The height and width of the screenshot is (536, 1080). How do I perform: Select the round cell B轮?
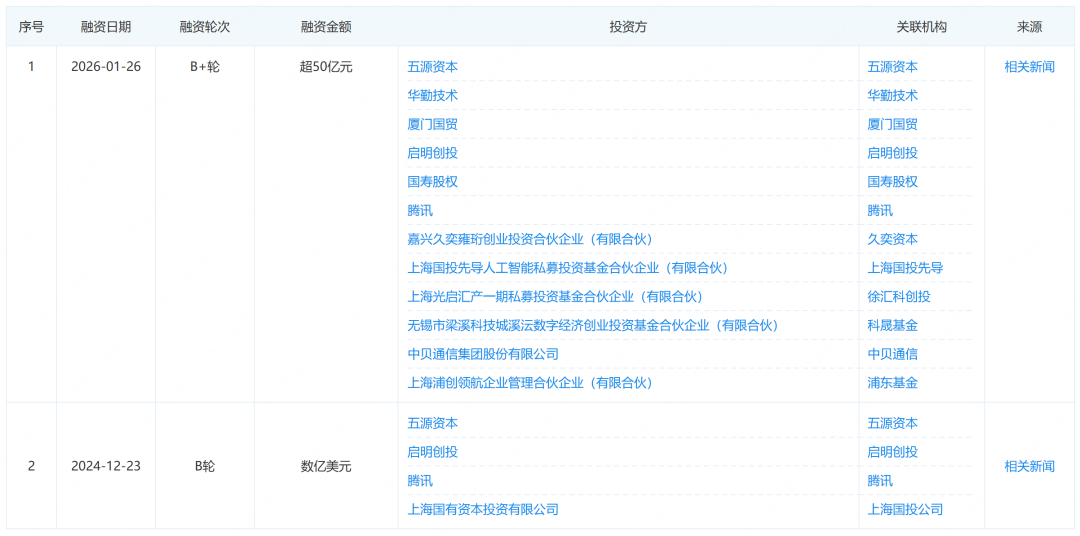click(205, 466)
